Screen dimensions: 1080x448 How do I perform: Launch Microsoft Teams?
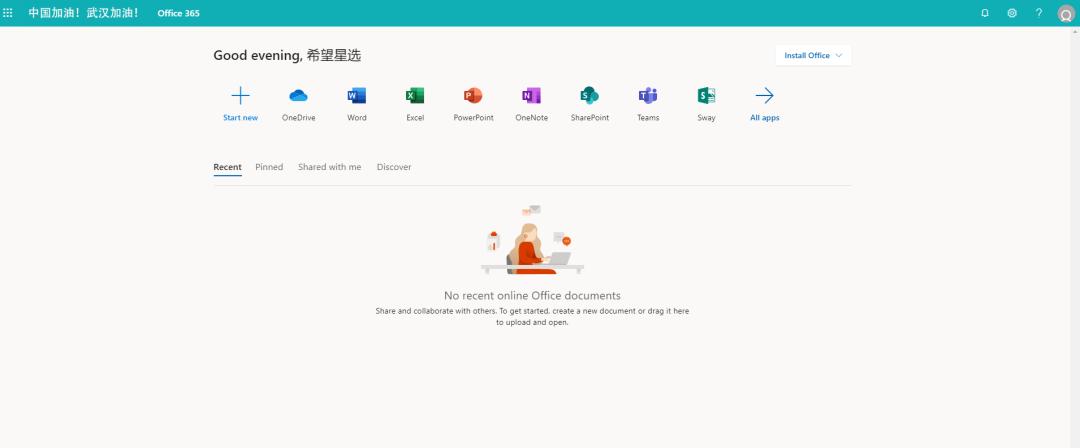648,95
